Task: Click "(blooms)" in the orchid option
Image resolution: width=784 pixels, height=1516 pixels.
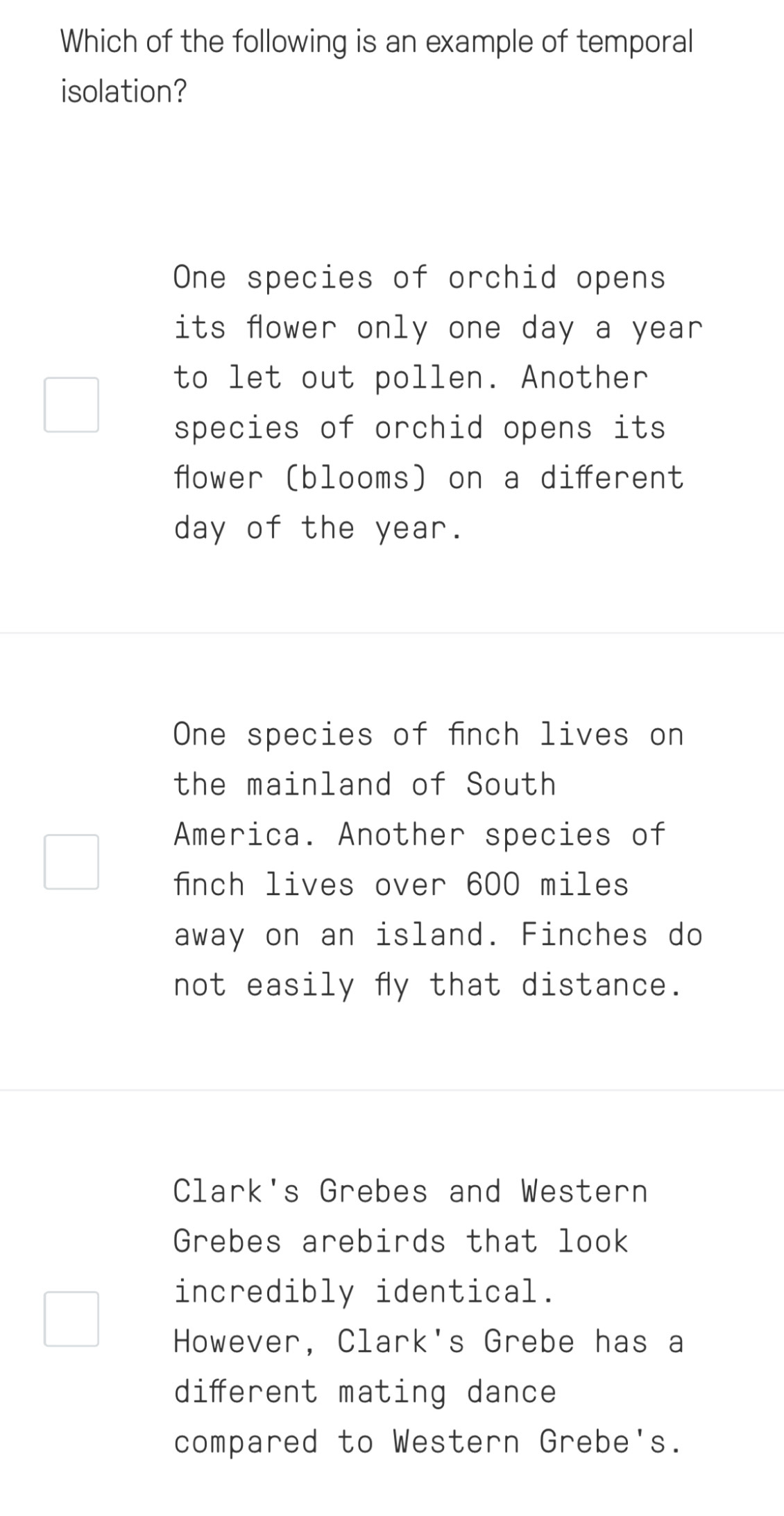Action: (356, 478)
